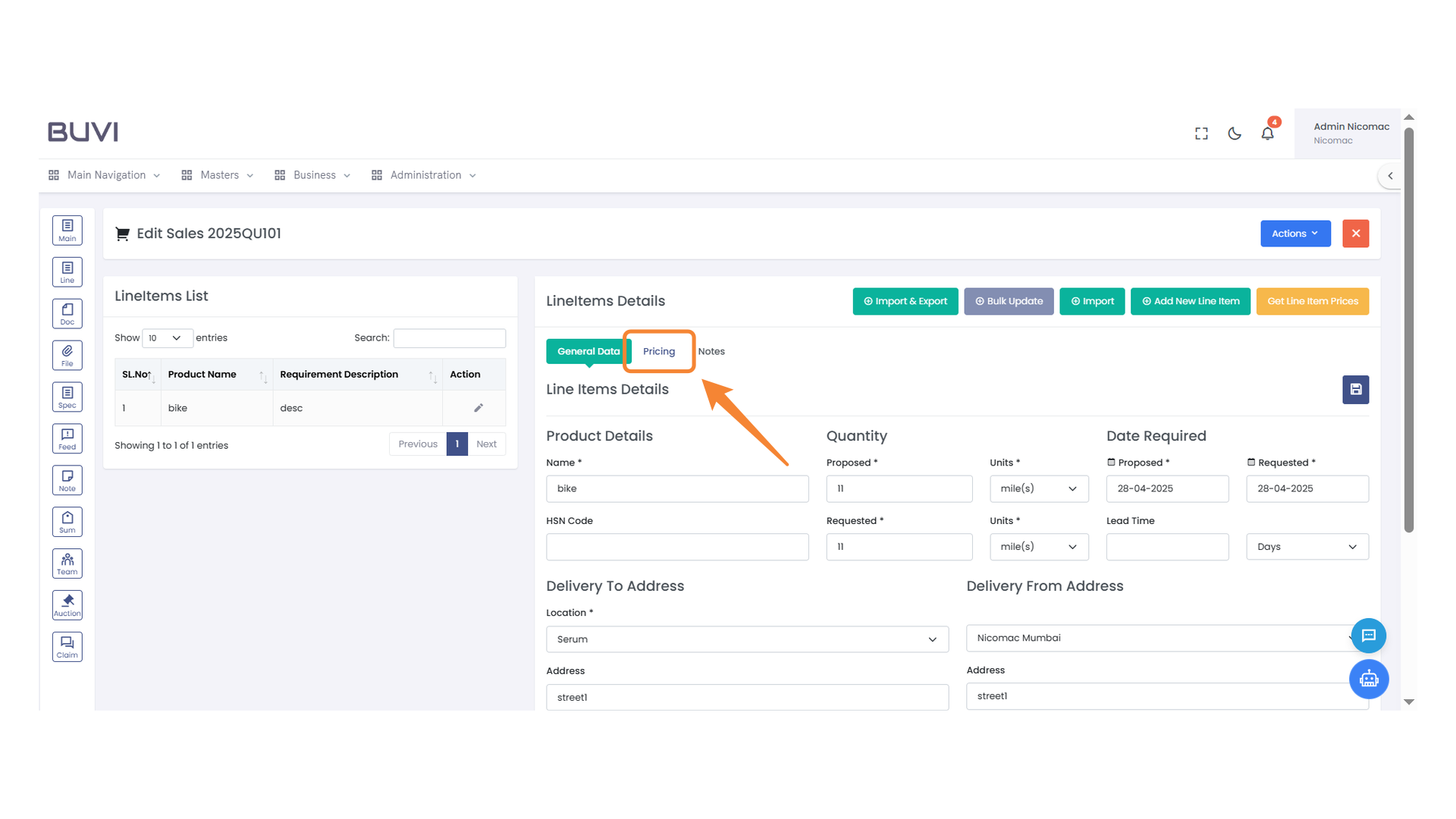Viewport: 1456px width, 819px height.
Task: Open the Spec sidebar icon
Action: pyautogui.click(x=67, y=397)
